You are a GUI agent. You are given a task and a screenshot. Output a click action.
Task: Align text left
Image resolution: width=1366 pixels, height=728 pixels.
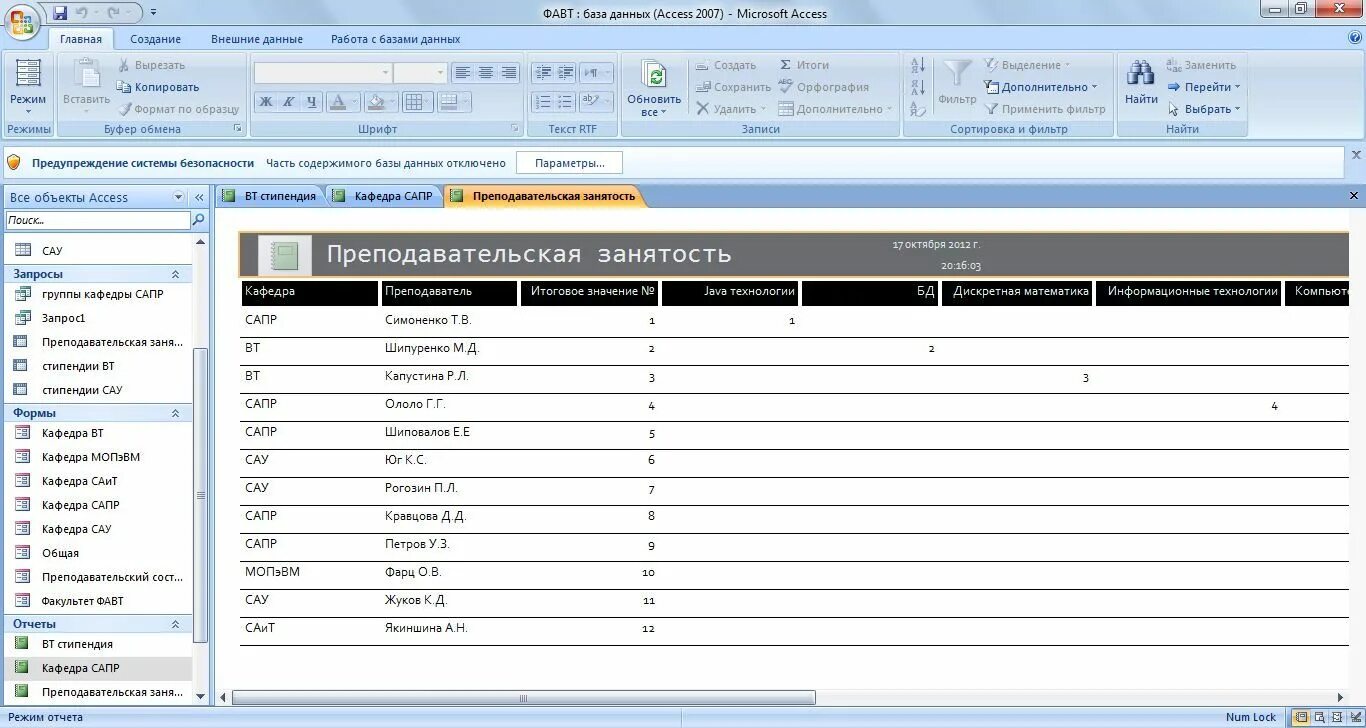(462, 73)
